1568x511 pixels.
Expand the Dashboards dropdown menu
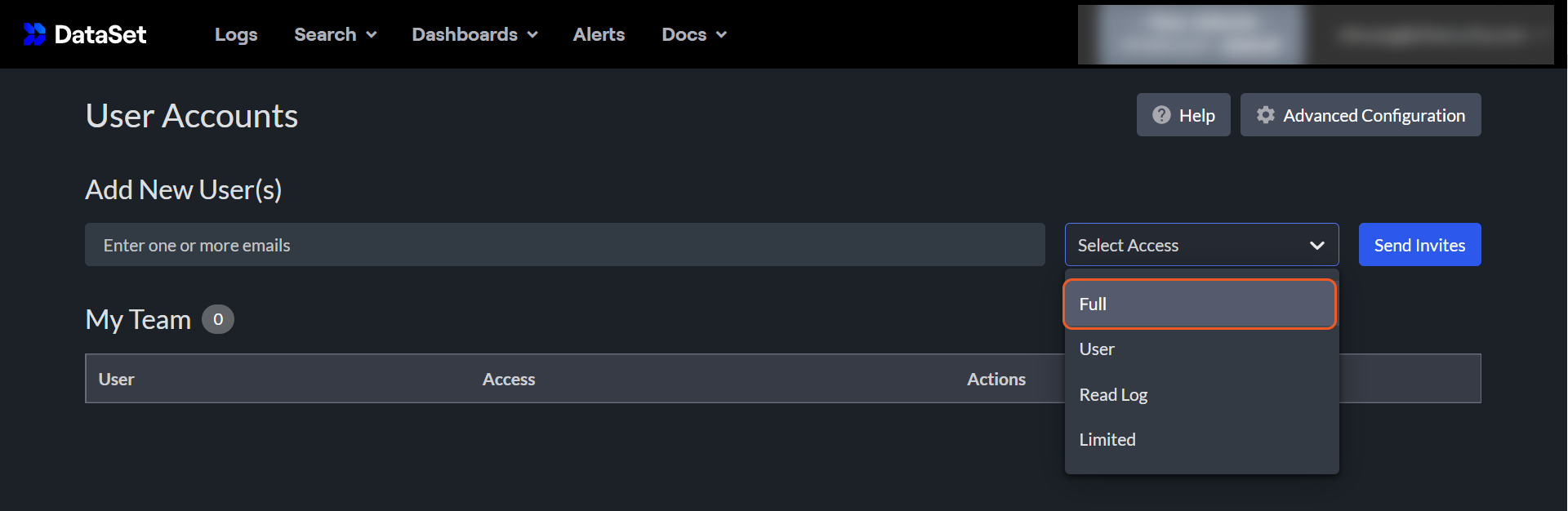click(x=474, y=34)
